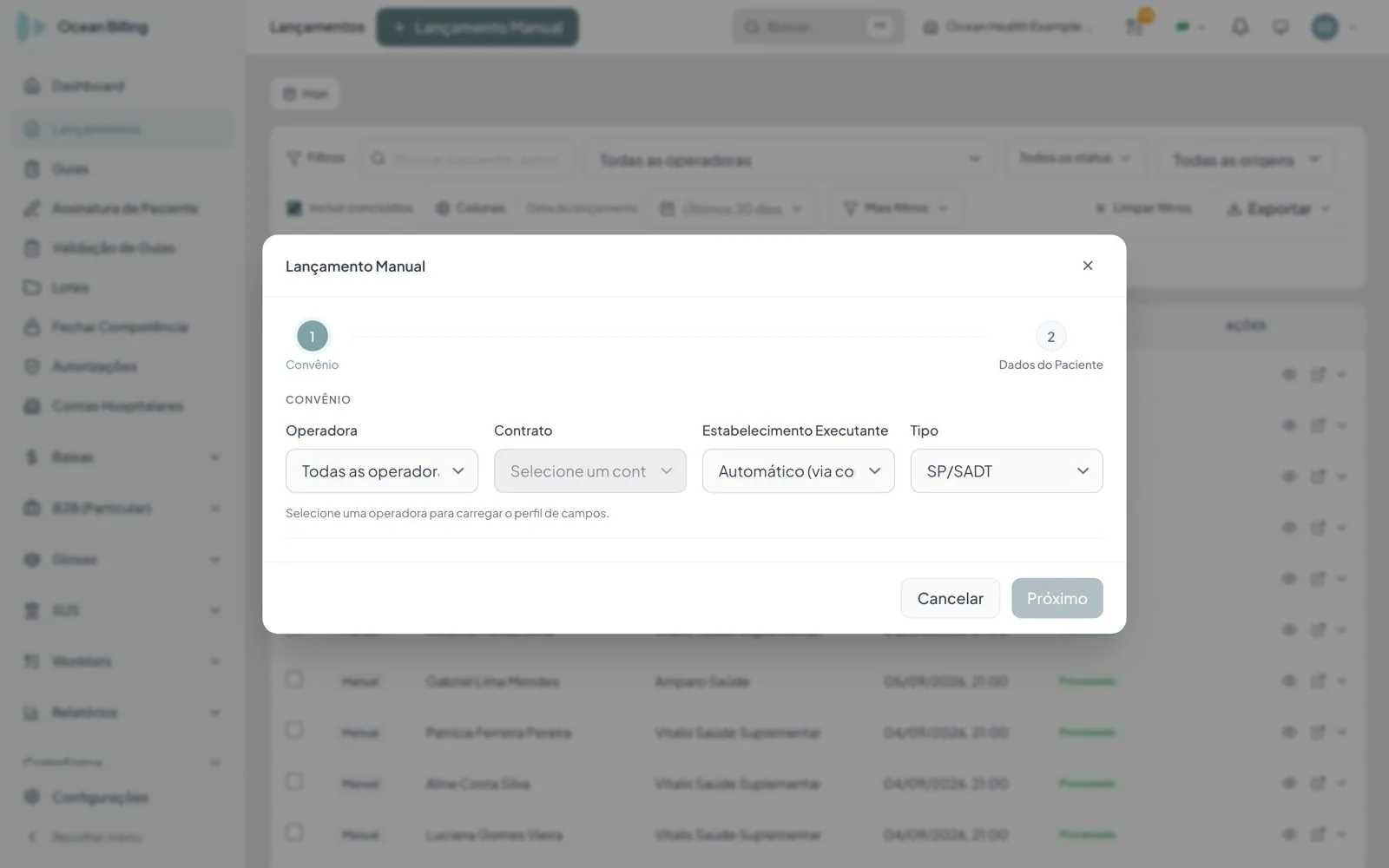Click the monitor icon in the header

coord(1280,27)
